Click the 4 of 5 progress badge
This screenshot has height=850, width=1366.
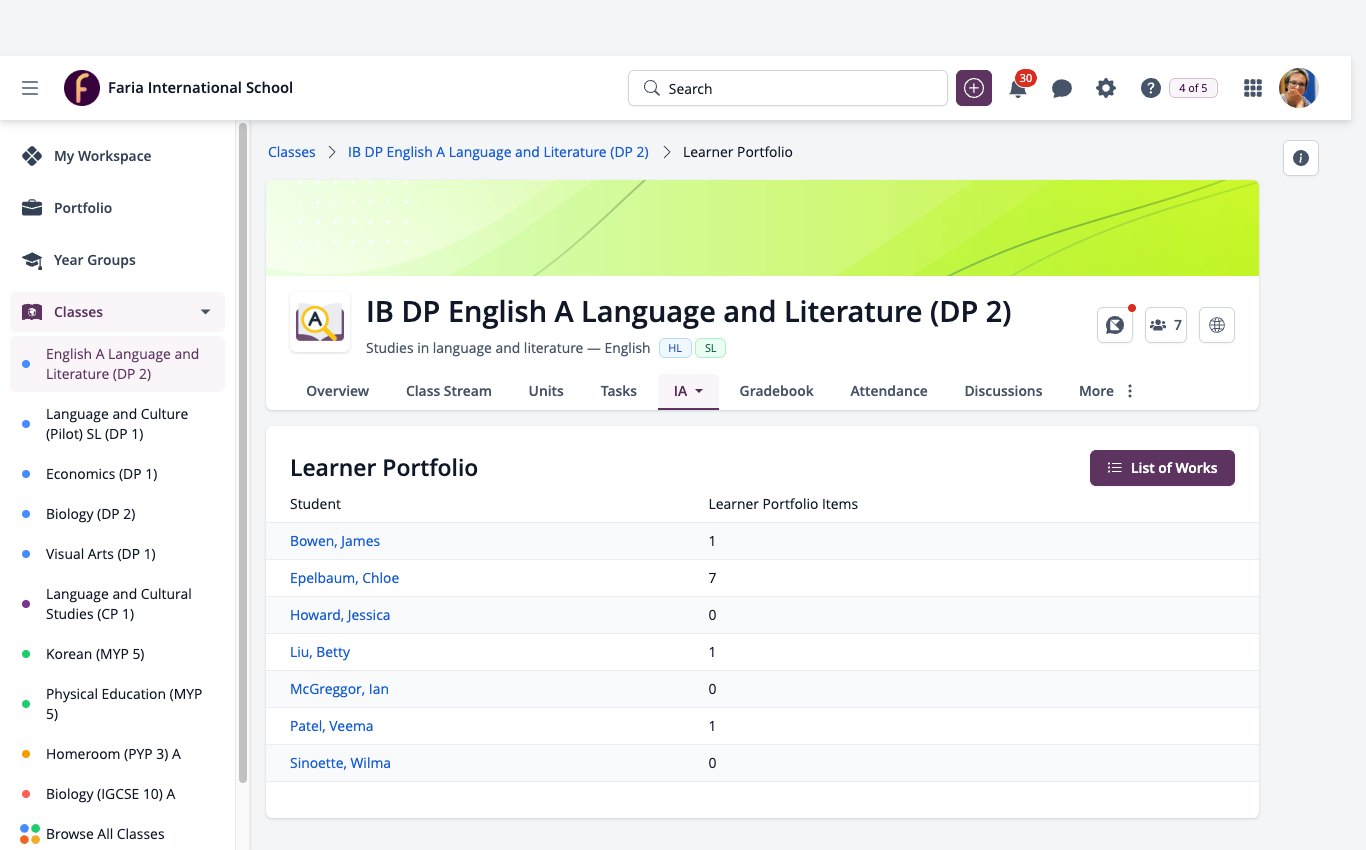pos(1193,88)
